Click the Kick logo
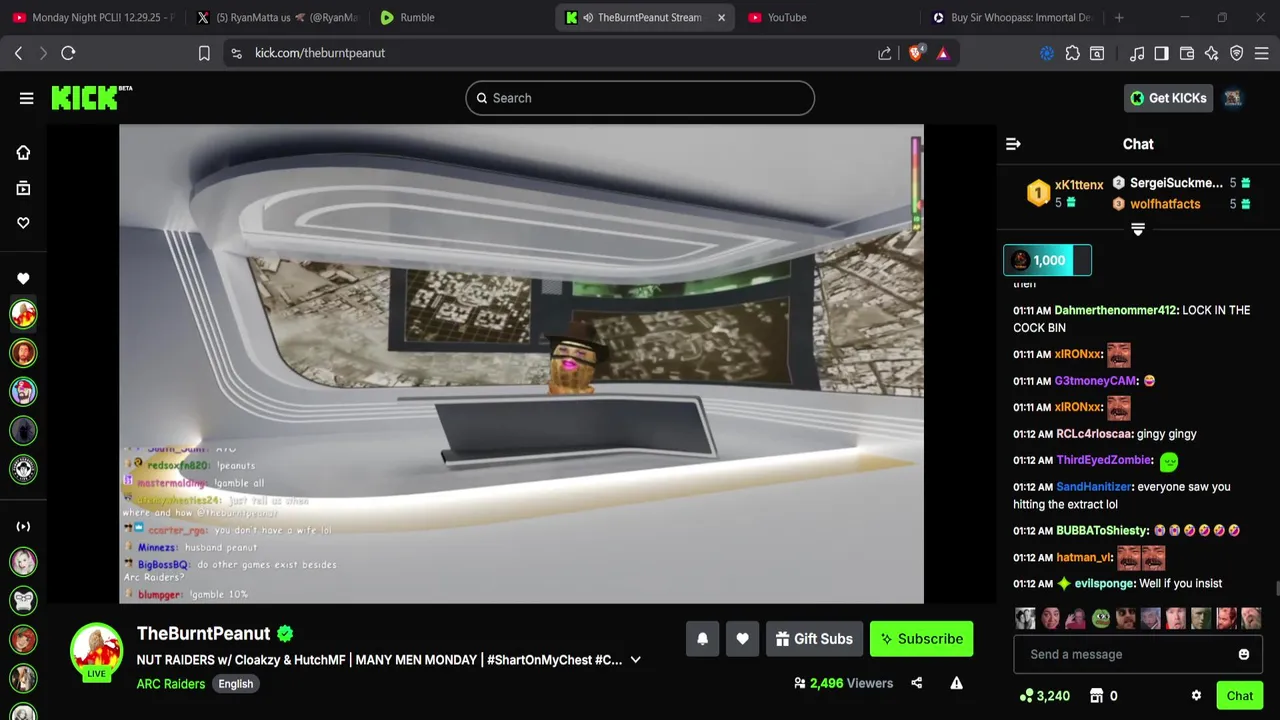This screenshot has height=720, width=1280. tap(91, 97)
